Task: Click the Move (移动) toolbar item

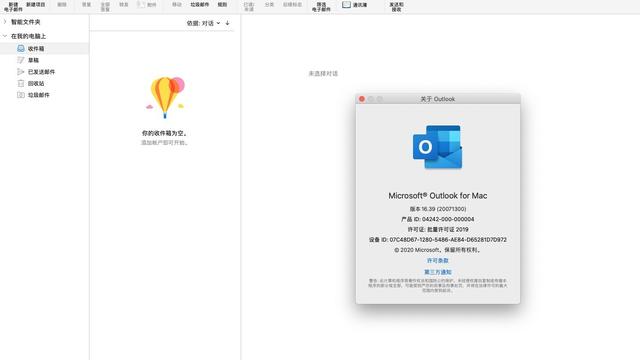Action: pyautogui.click(x=177, y=4)
